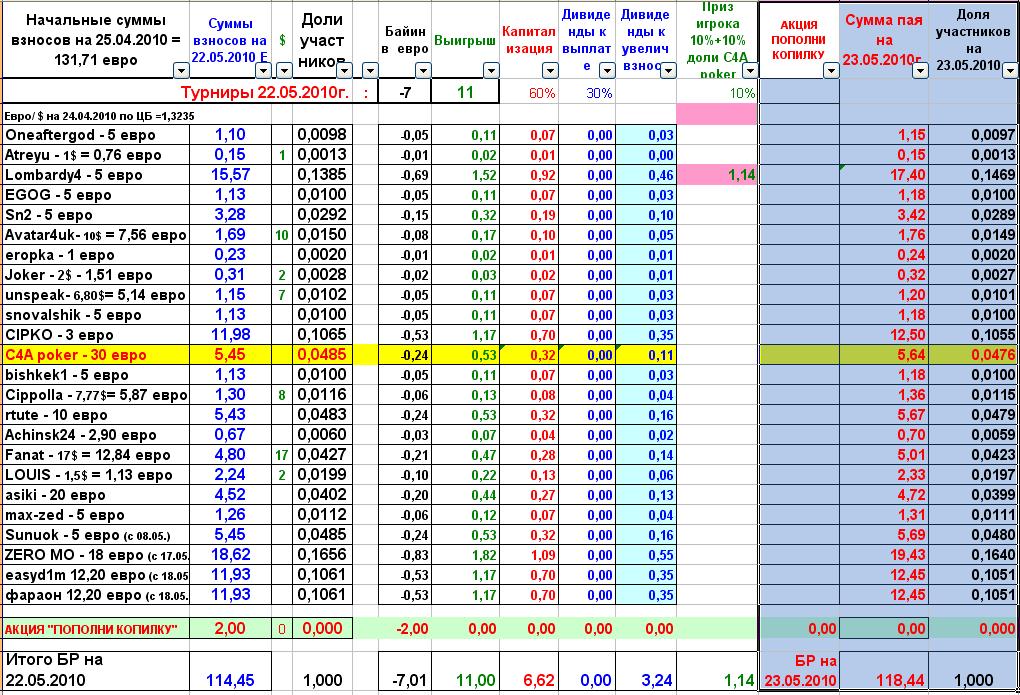Viewport: 1020px width, 695px height.
Task: Select 'Итого БР на 22.05.2010' total label
Action: (96, 670)
